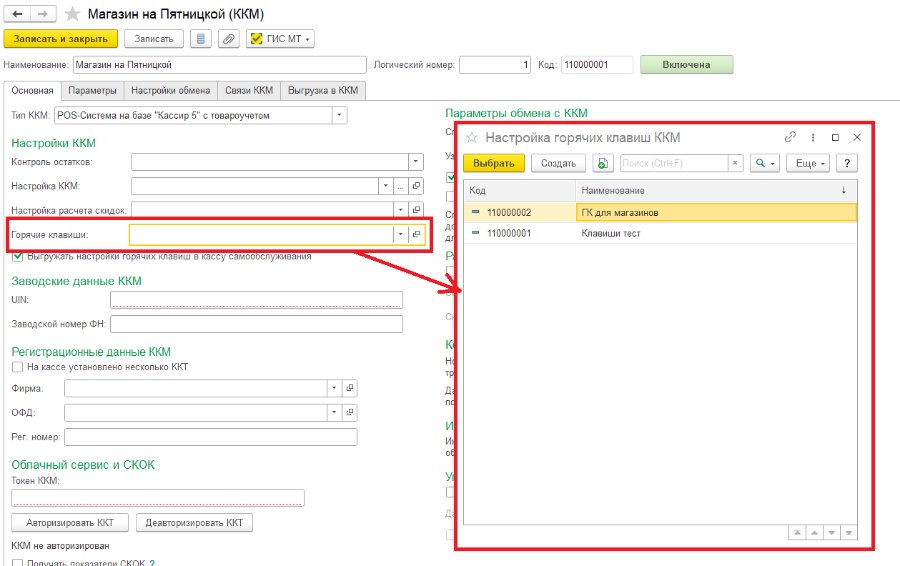The height and width of the screenshot is (566, 900).
Task: Favorite the Настройка горячих клавиш ККМ dialog
Action: pos(472,138)
